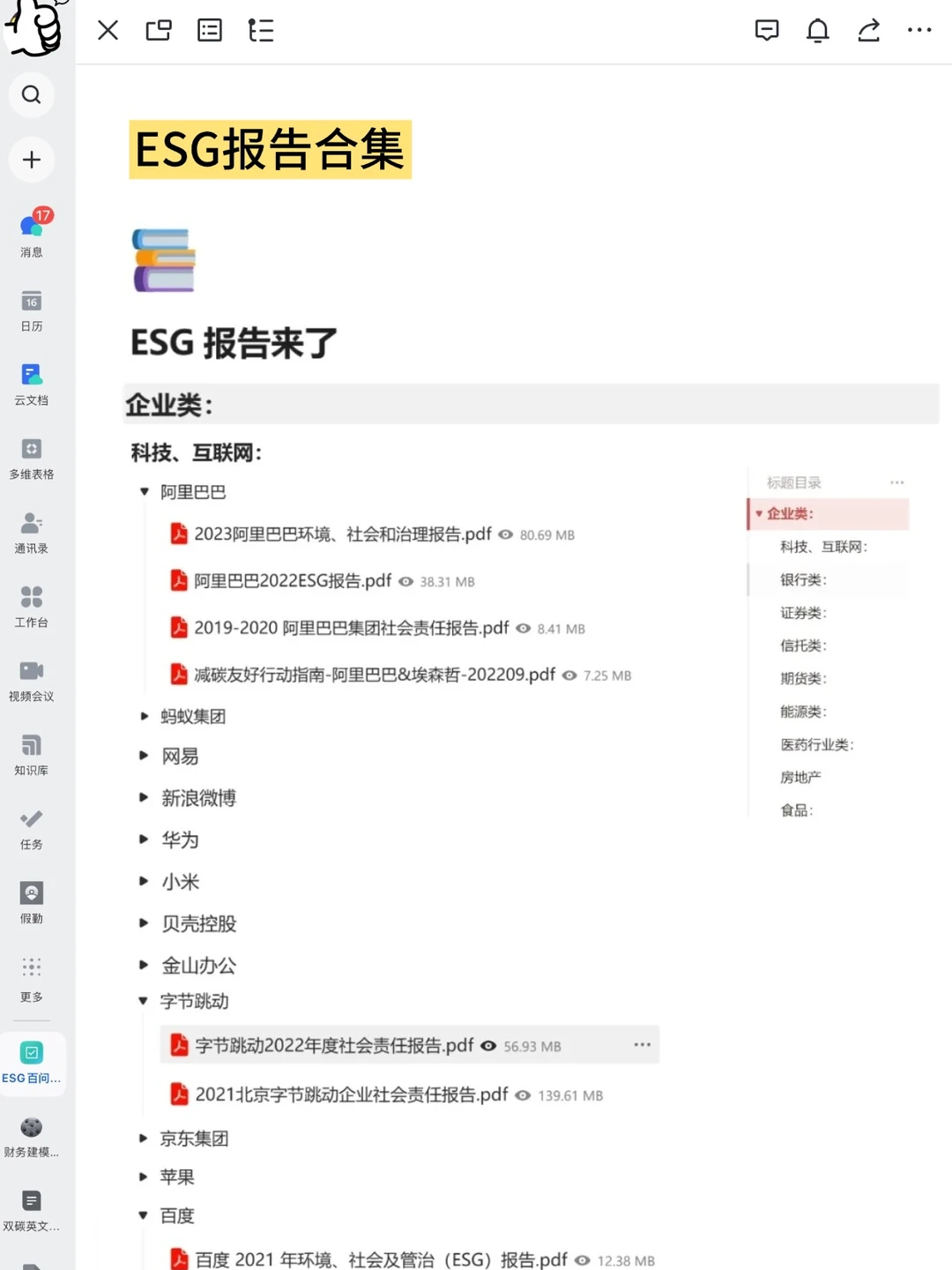The height and width of the screenshot is (1270, 952).
Task: Expand the 蚂蚁集团 section
Action: click(144, 716)
